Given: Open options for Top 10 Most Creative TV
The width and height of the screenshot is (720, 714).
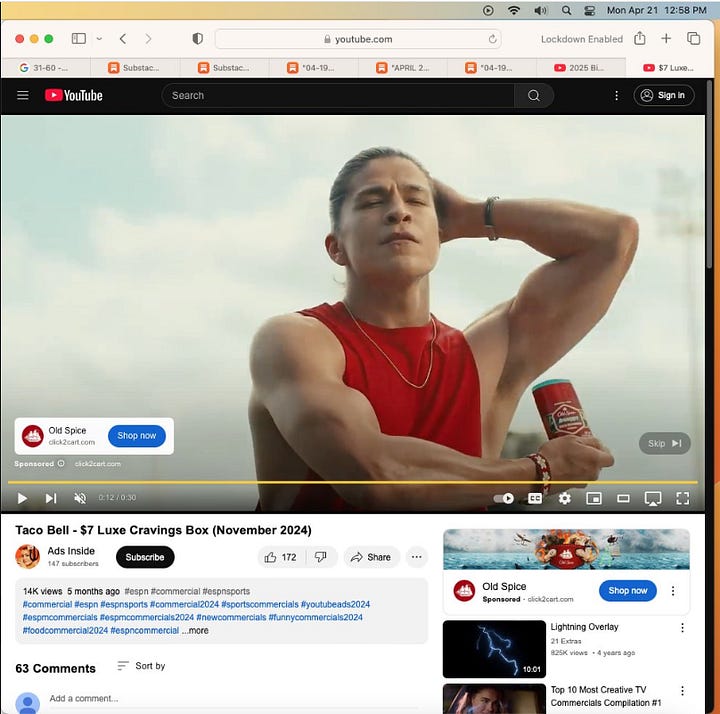Looking at the screenshot, I should [682, 691].
